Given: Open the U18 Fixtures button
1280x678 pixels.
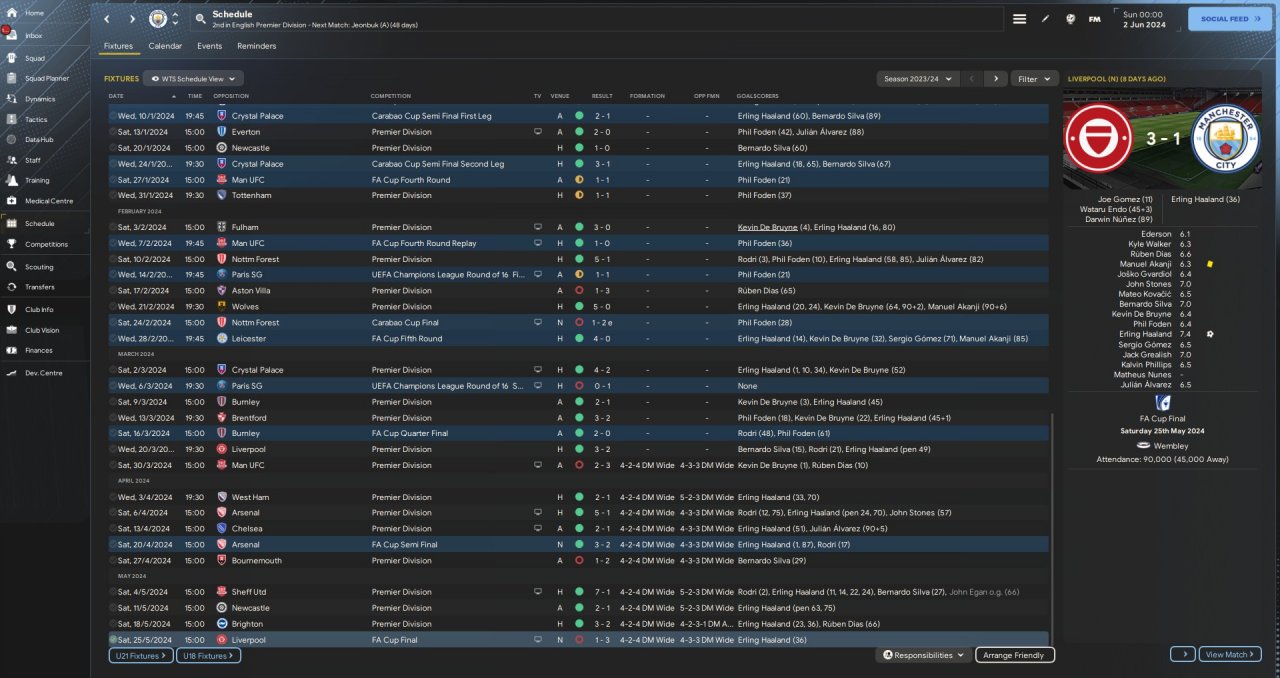Looking at the screenshot, I should coord(208,656).
